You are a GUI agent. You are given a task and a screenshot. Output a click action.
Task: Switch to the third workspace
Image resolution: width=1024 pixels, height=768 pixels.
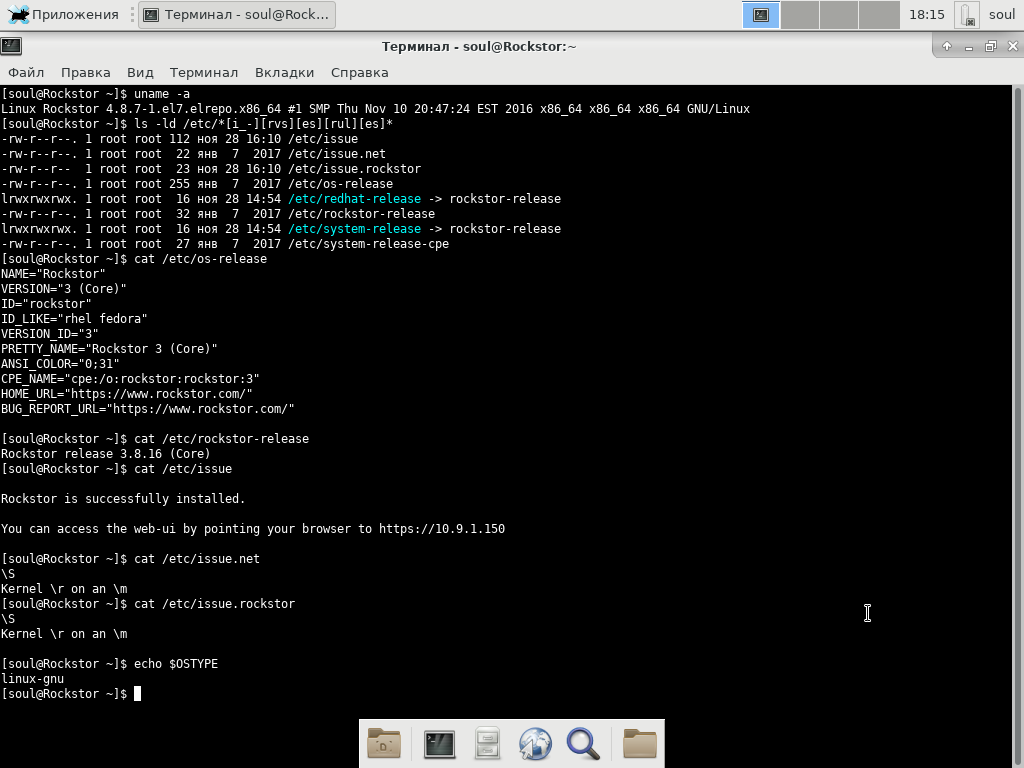[839, 15]
